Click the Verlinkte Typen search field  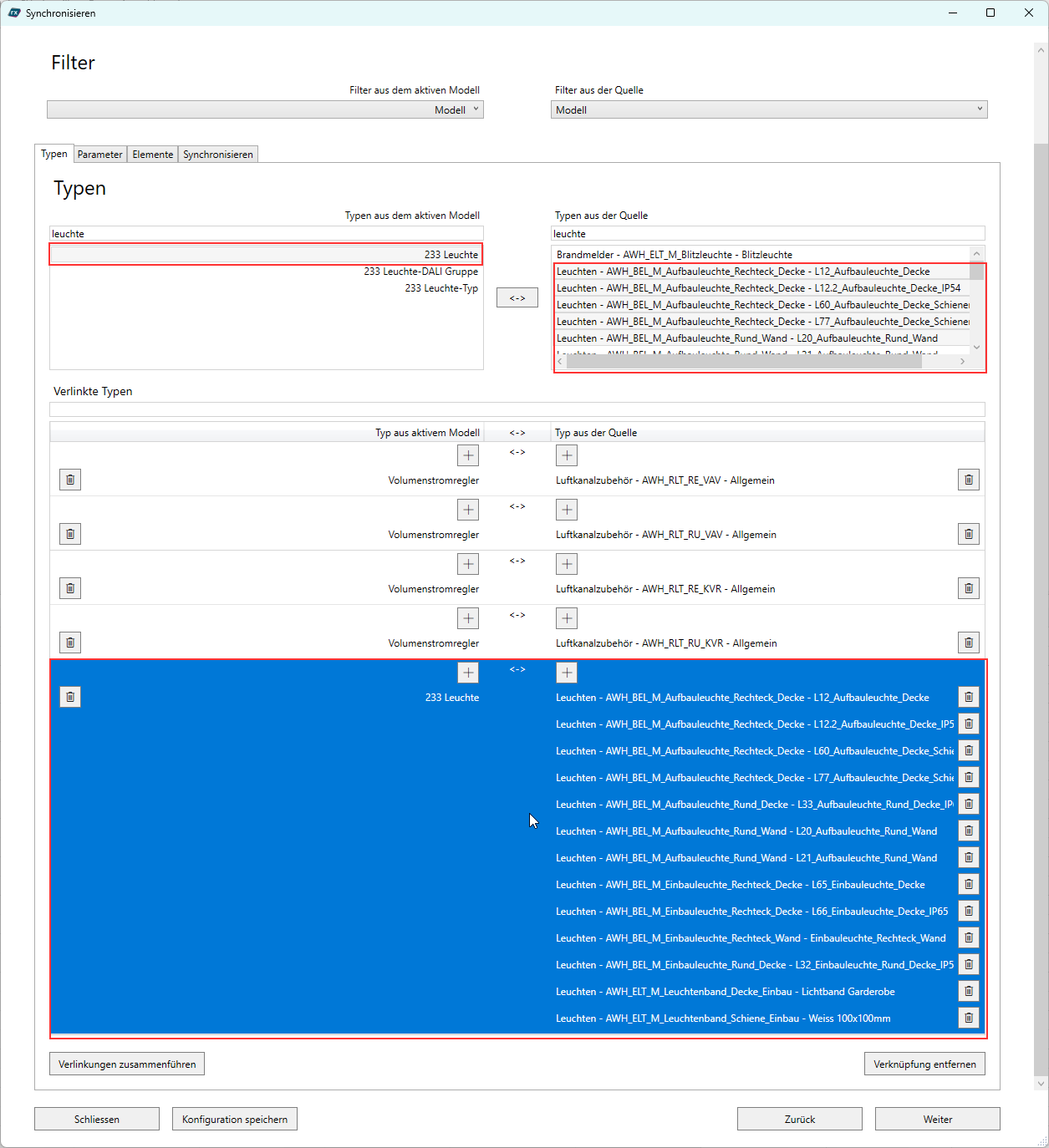click(x=517, y=409)
